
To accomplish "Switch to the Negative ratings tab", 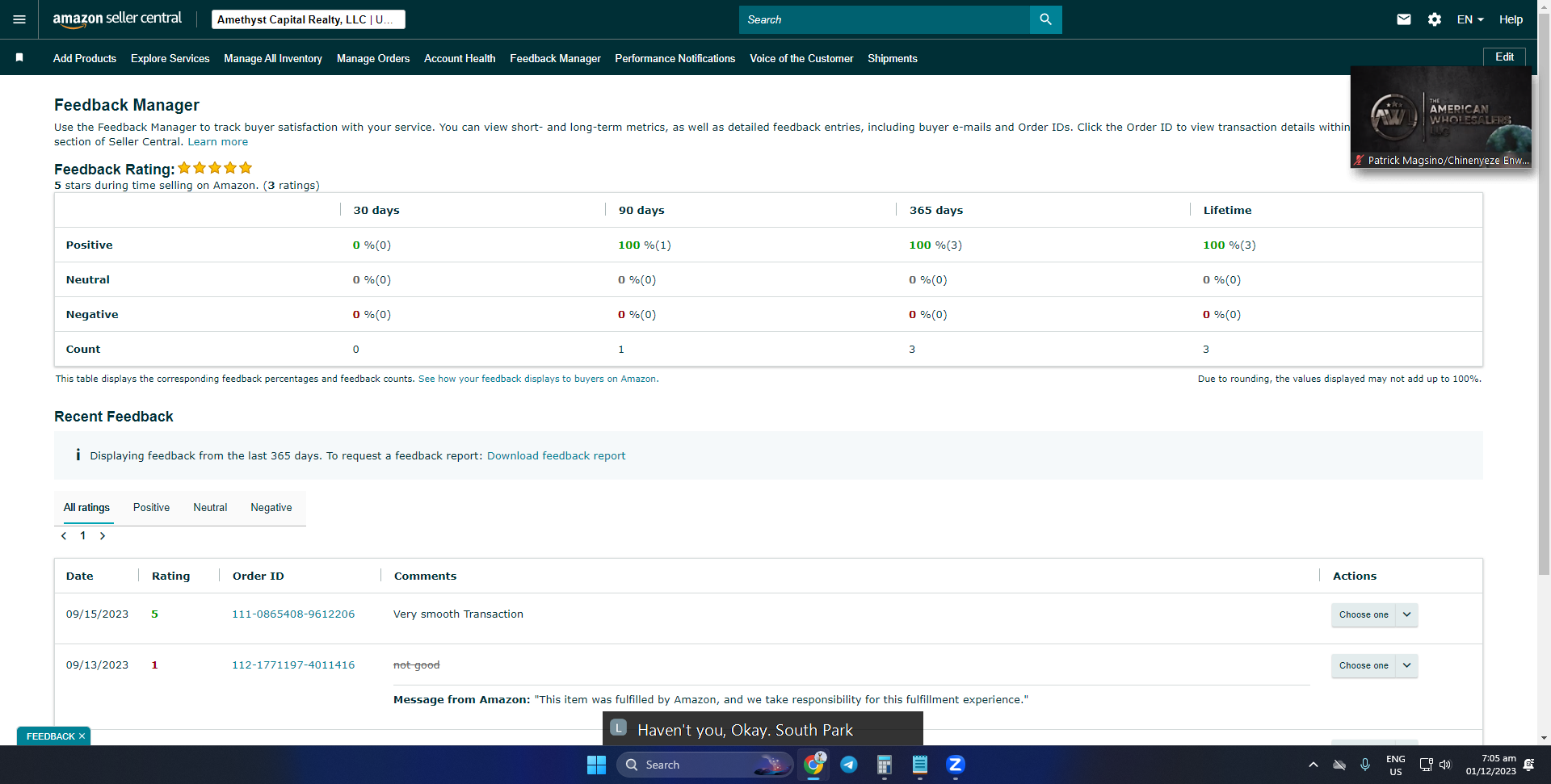I will tap(271, 508).
